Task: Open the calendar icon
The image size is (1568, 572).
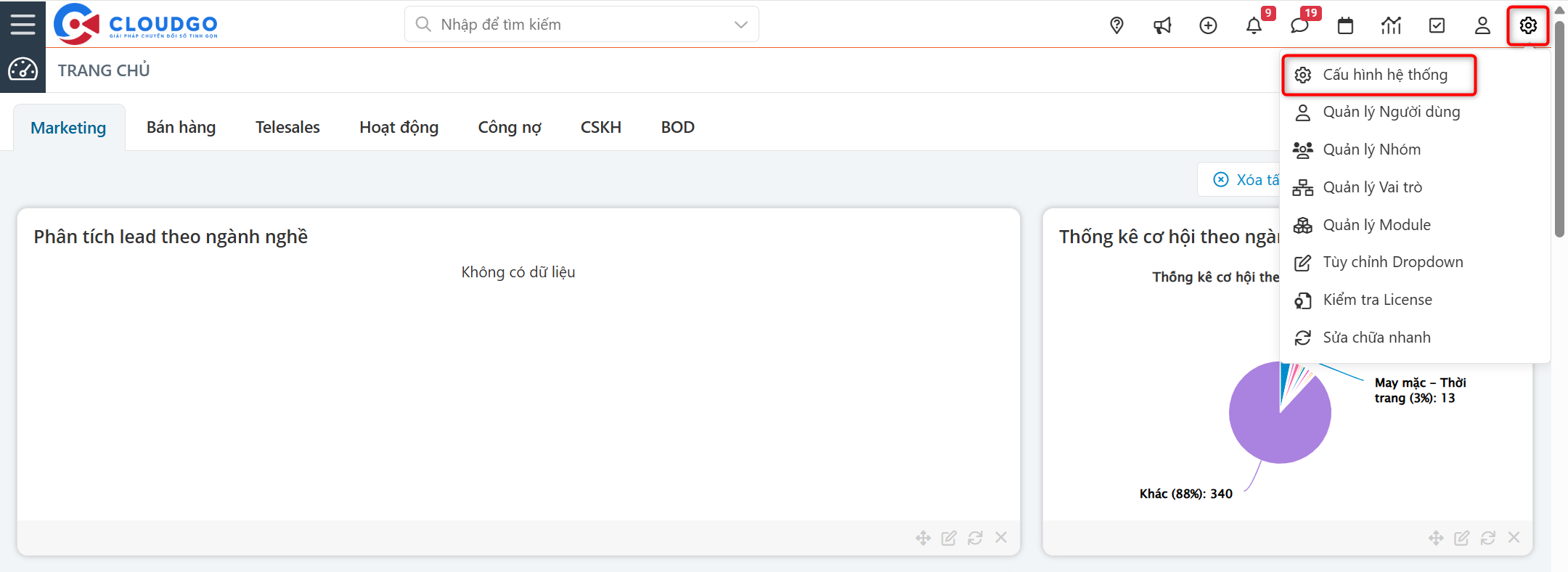Action: coord(1345,25)
